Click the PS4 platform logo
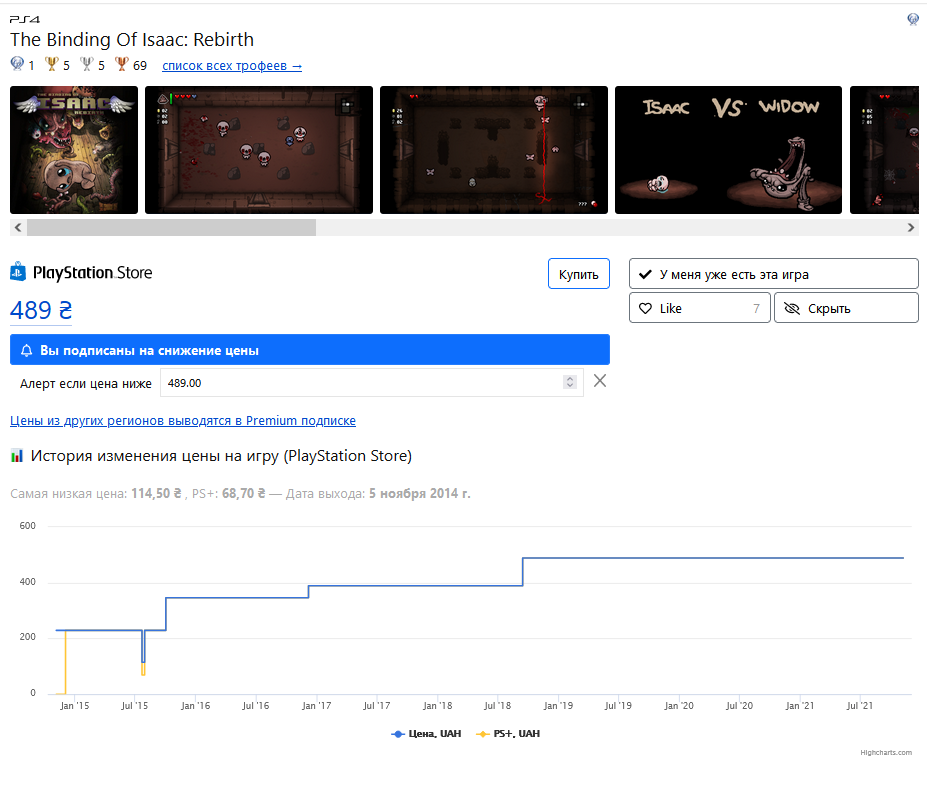 pyautogui.click(x=25, y=20)
